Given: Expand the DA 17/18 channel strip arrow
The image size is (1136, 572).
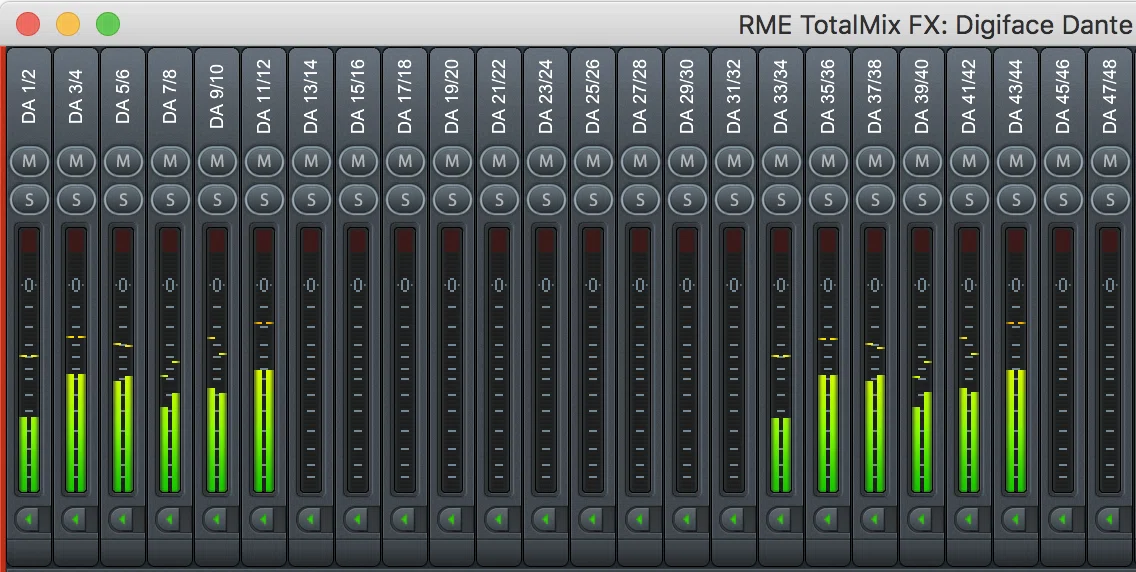Looking at the screenshot, I should click(x=405, y=519).
